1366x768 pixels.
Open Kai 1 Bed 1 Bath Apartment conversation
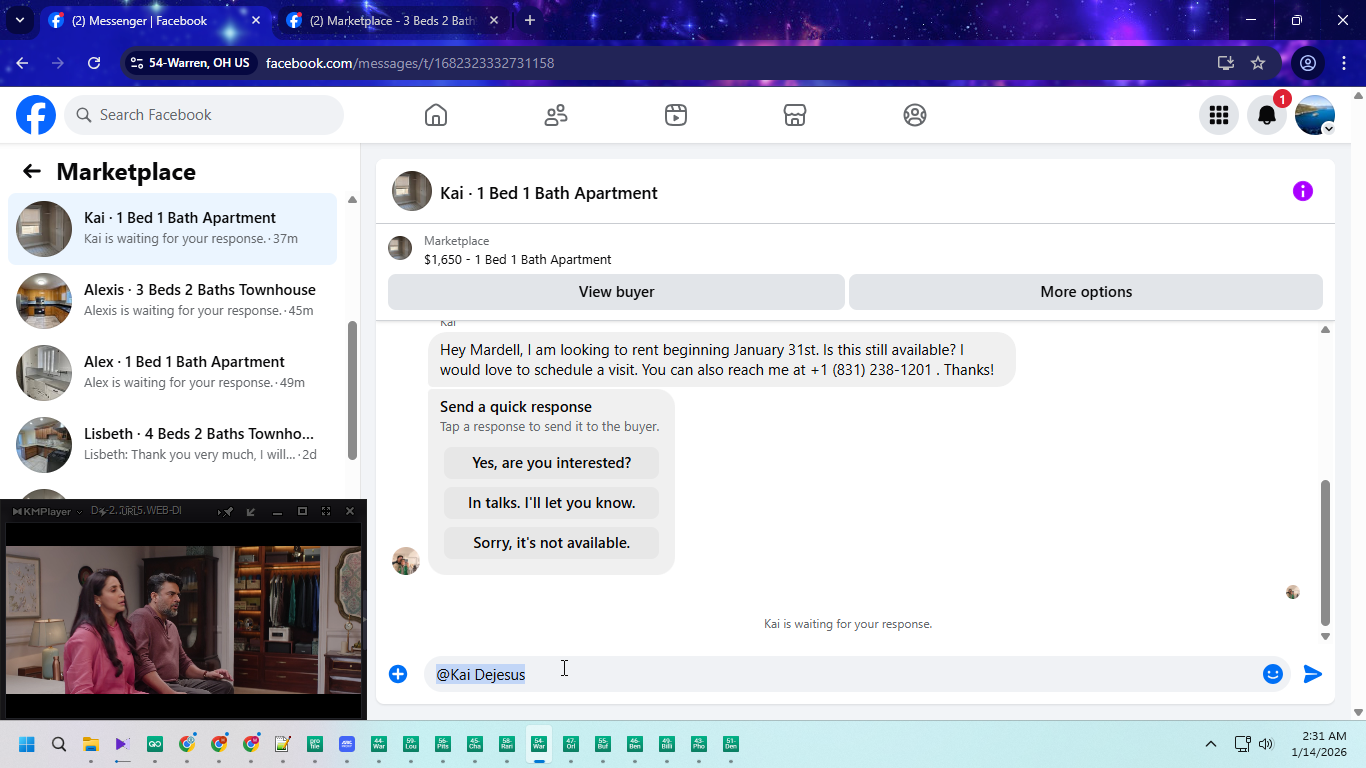(x=172, y=229)
